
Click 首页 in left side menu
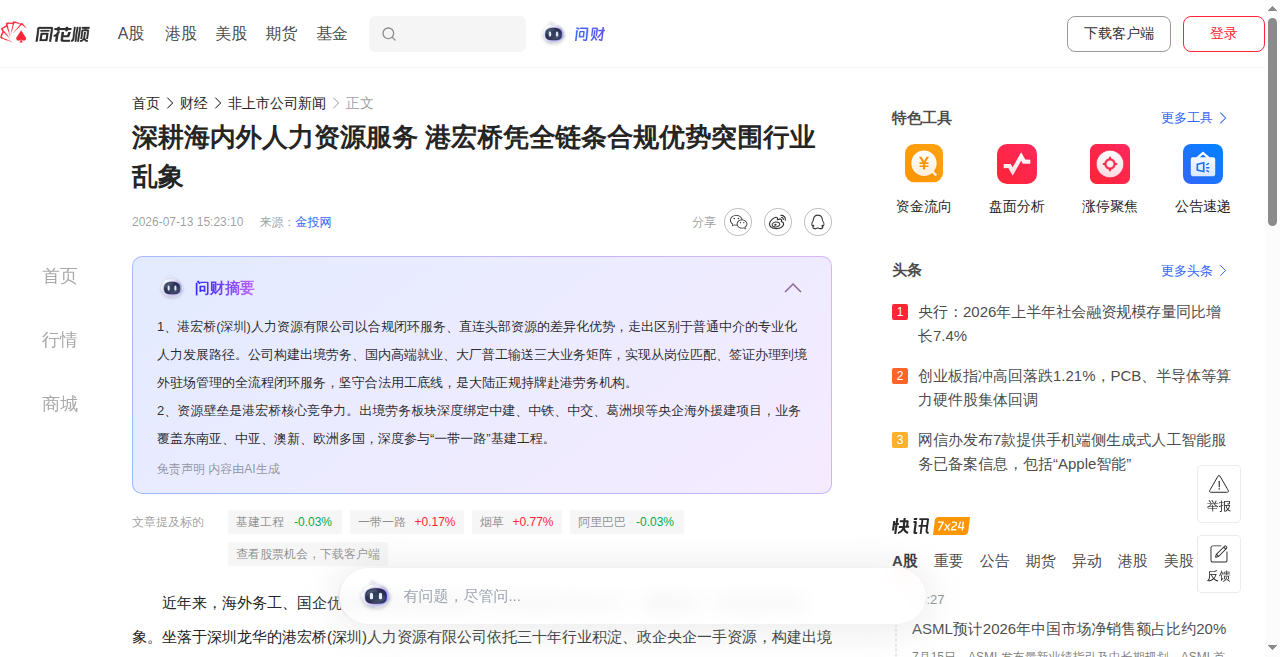60,276
